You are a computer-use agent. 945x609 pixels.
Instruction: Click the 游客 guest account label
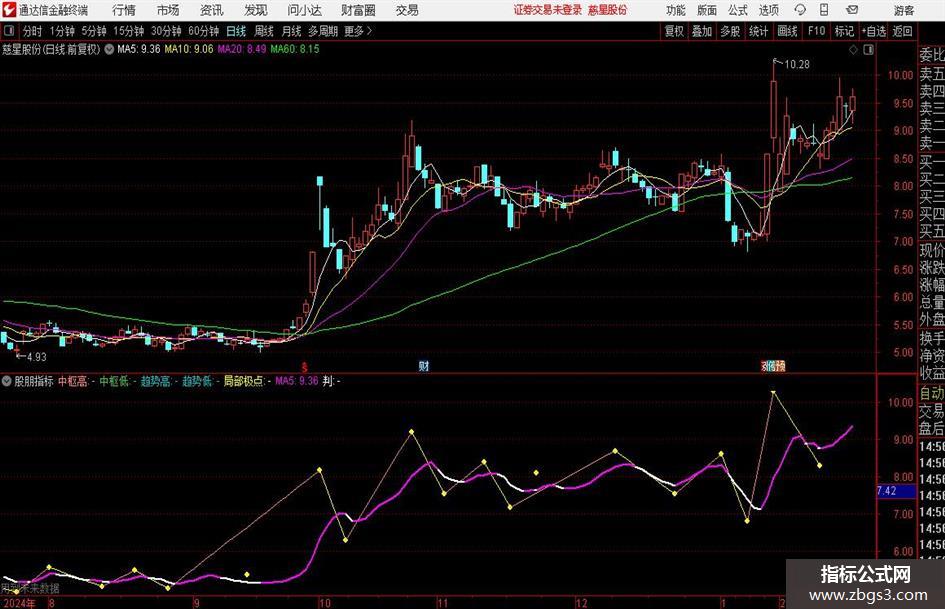[x=903, y=10]
